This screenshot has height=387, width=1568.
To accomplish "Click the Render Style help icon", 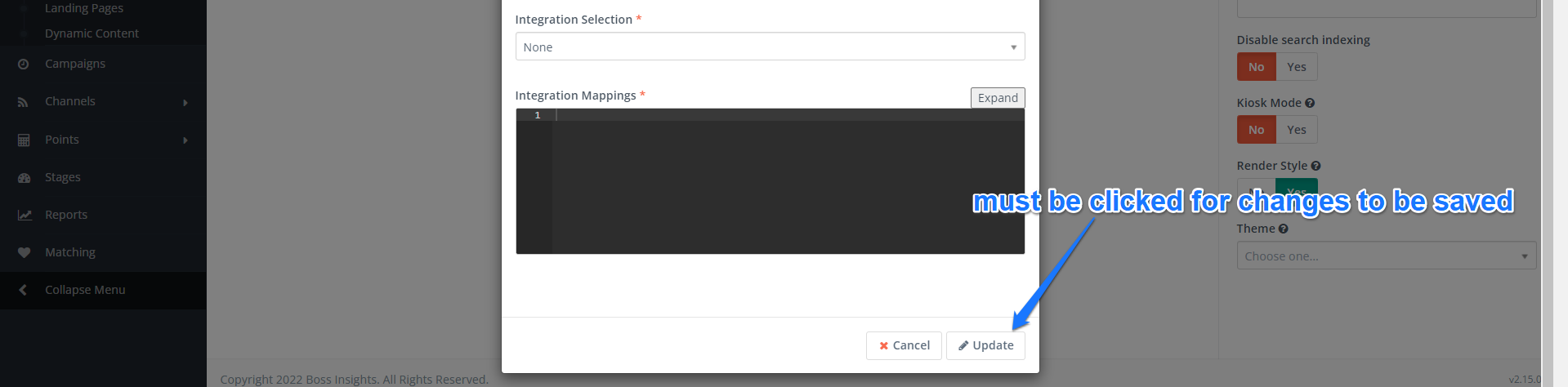I will click(1316, 166).
